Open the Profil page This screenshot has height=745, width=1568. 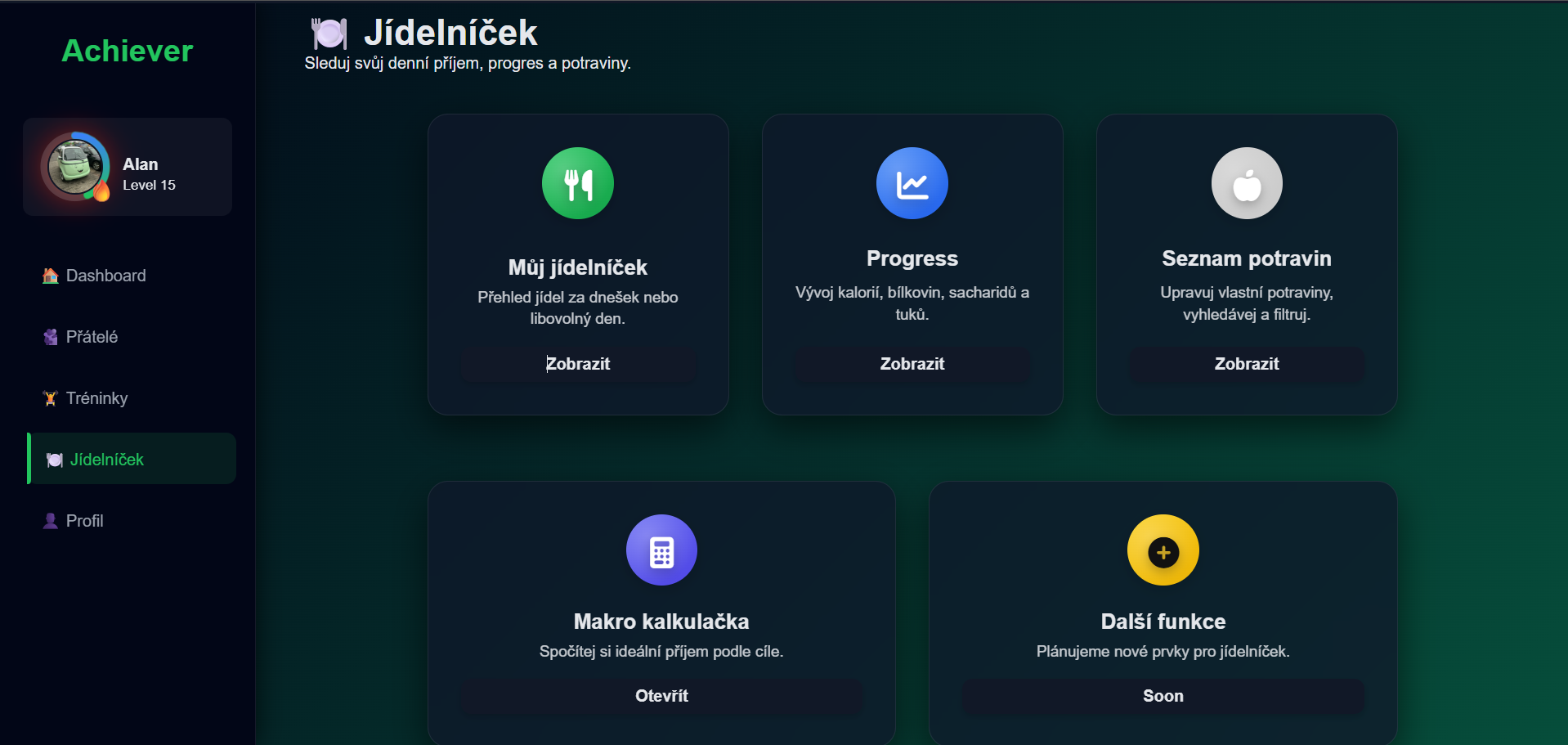tap(84, 521)
